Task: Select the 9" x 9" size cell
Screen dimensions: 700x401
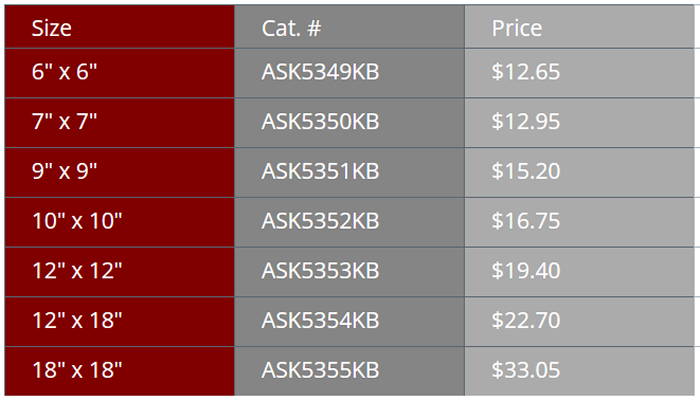Action: pos(64,172)
